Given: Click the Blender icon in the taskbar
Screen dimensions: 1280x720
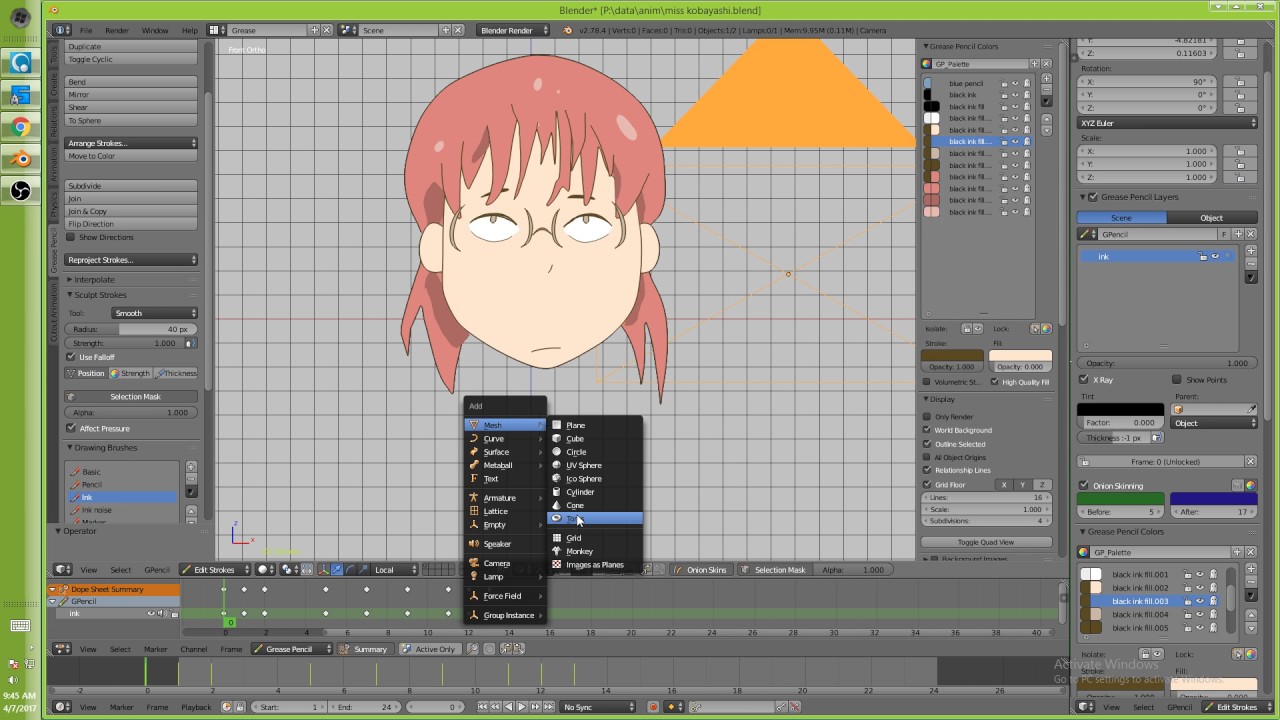Looking at the screenshot, I should click(x=21, y=159).
